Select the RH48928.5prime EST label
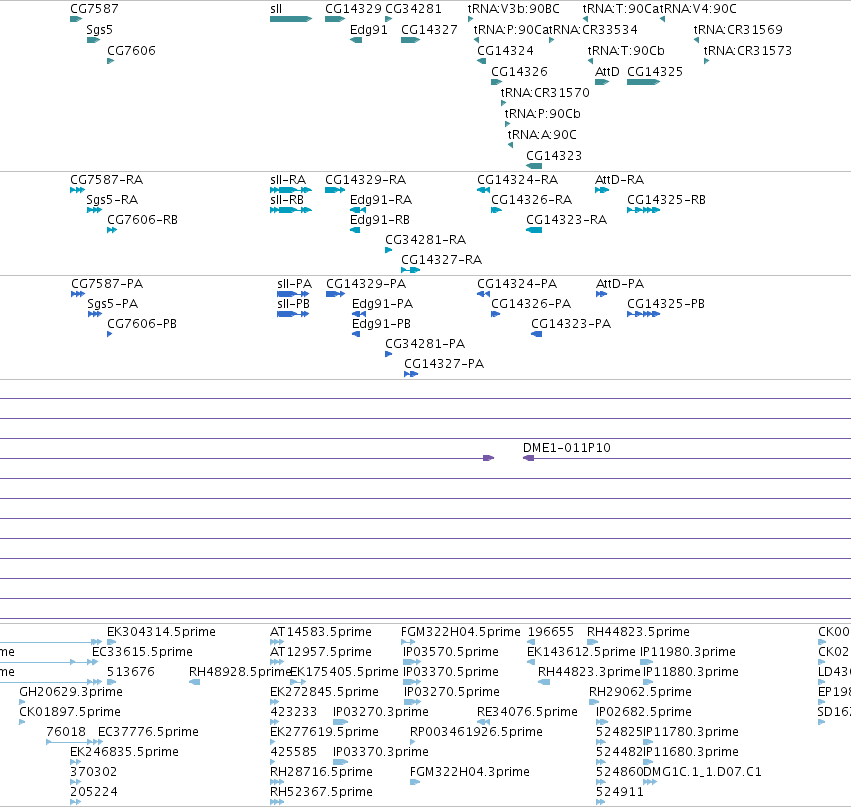Image resolution: width=851 pixels, height=807 pixels. pos(240,672)
